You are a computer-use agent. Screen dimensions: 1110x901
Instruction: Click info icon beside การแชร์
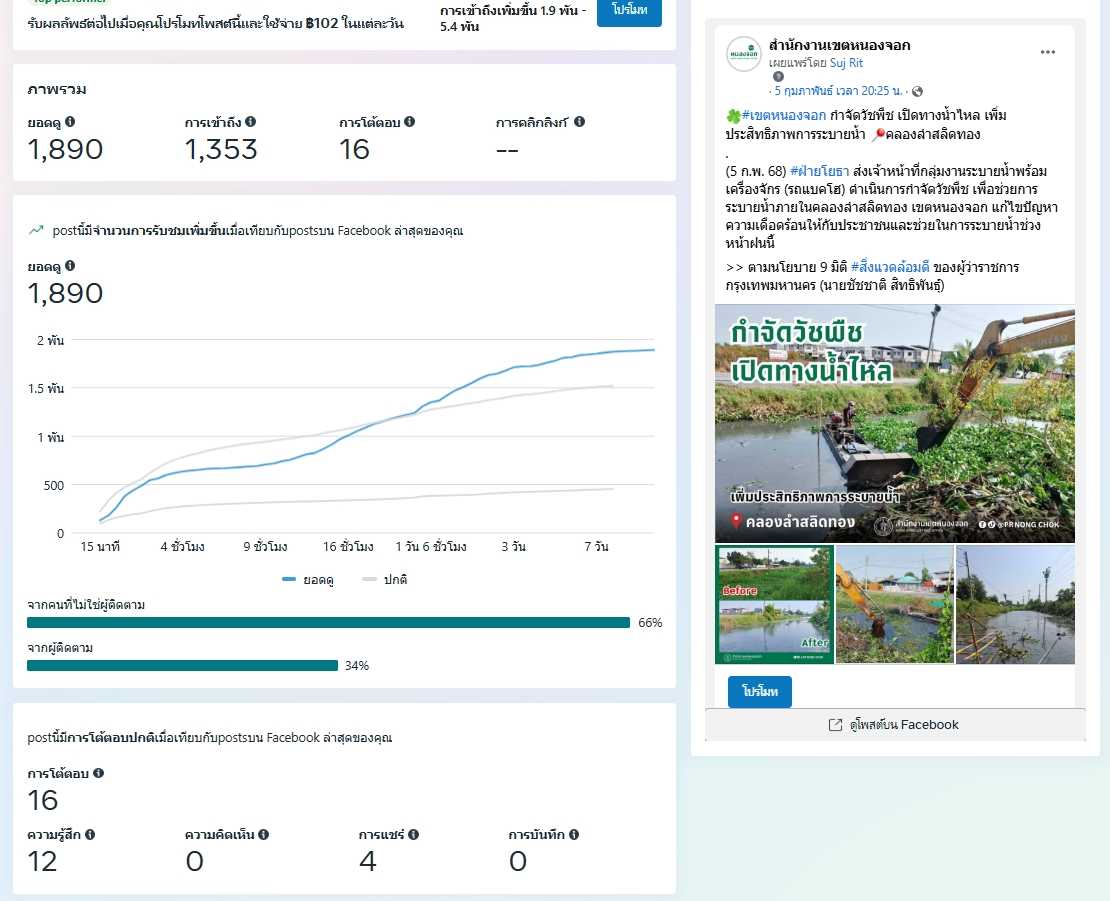pyautogui.click(x=413, y=834)
